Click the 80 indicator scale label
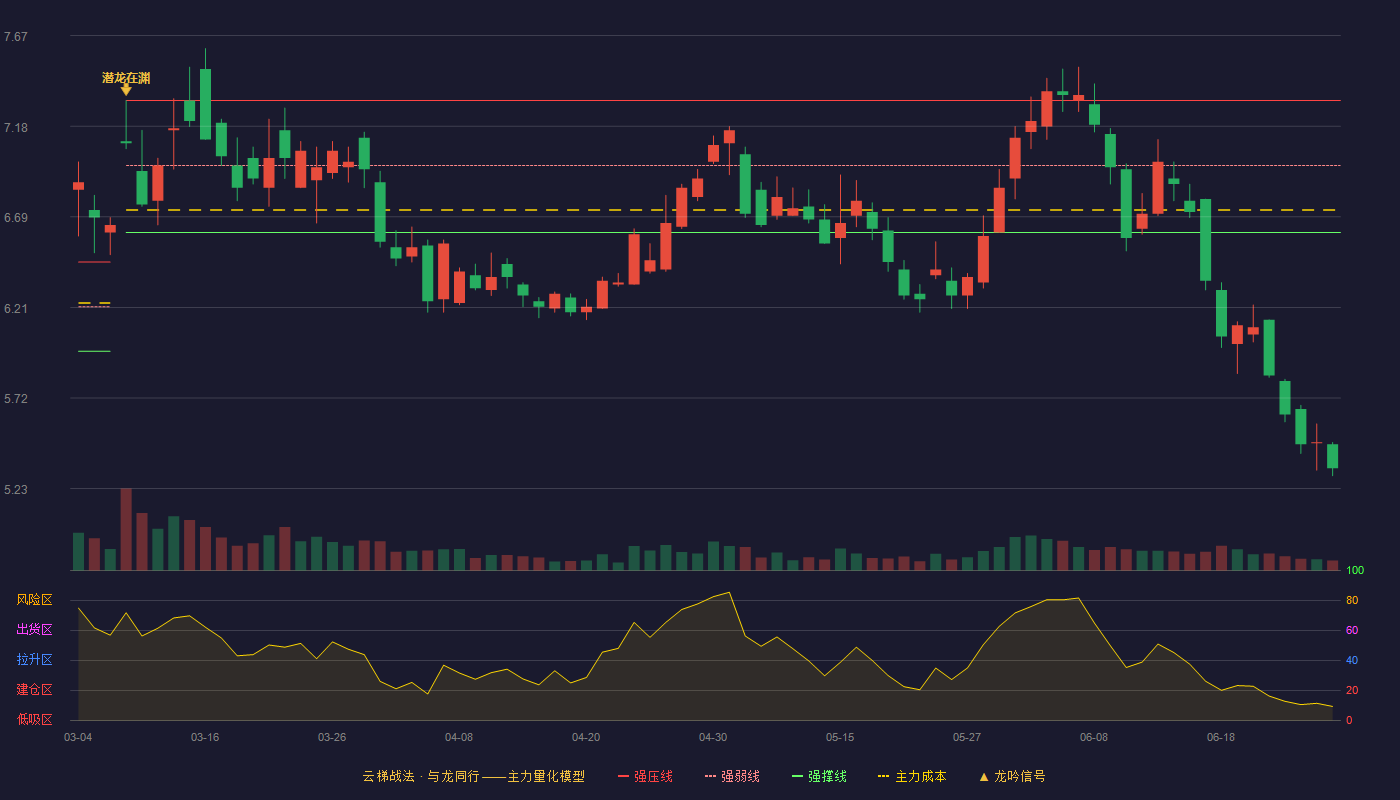 [x=1352, y=600]
